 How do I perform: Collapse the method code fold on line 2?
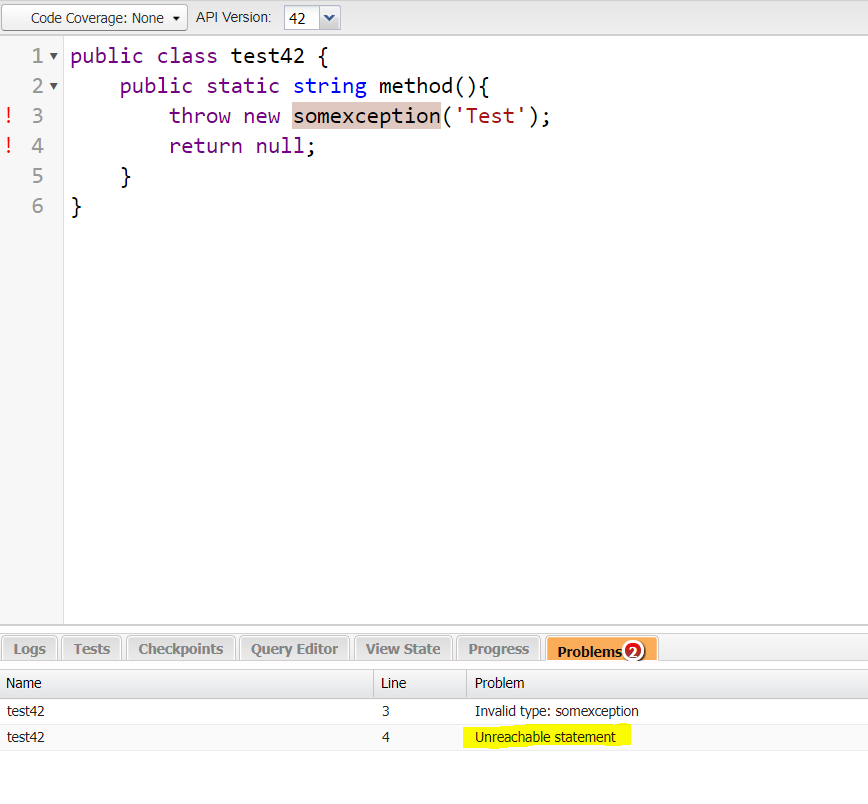(x=51, y=86)
